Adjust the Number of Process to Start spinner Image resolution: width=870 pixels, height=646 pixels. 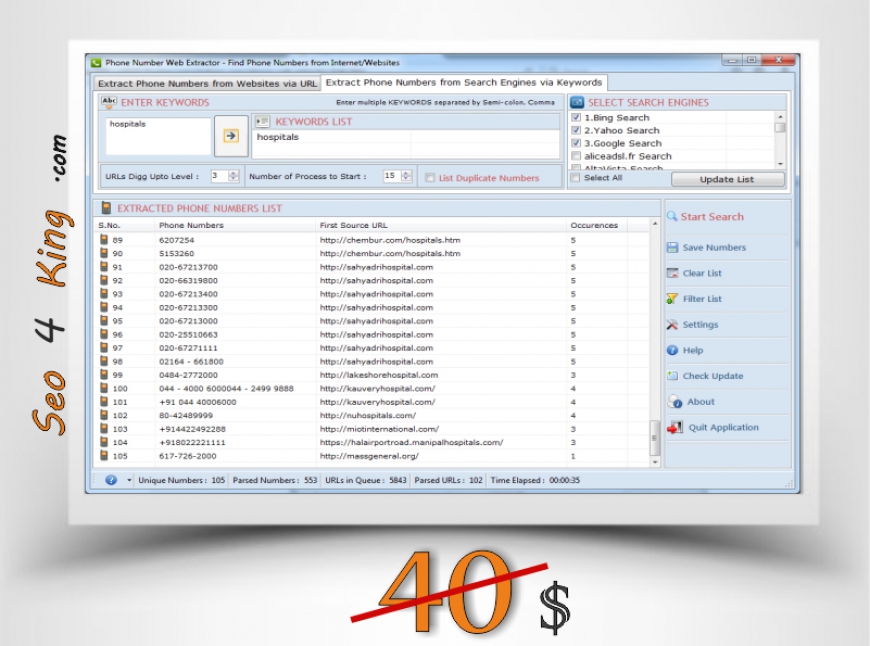(406, 176)
